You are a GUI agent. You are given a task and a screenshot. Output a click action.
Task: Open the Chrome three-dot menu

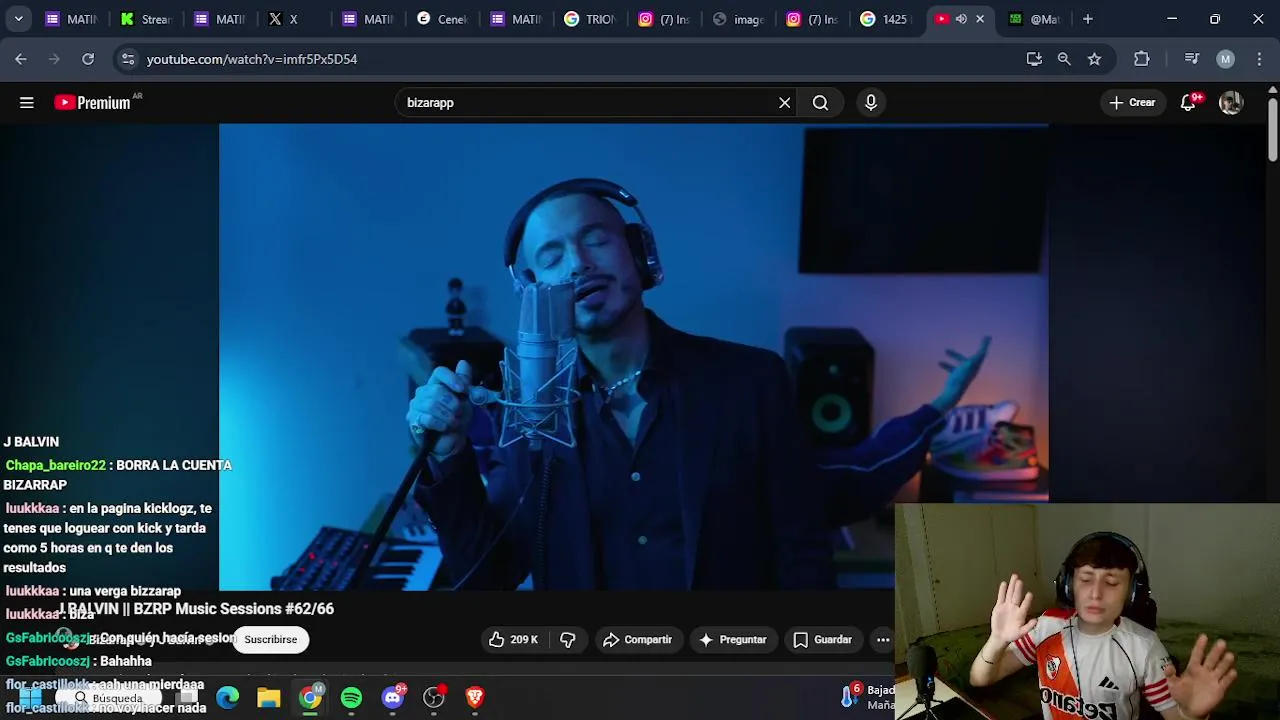(1259, 59)
